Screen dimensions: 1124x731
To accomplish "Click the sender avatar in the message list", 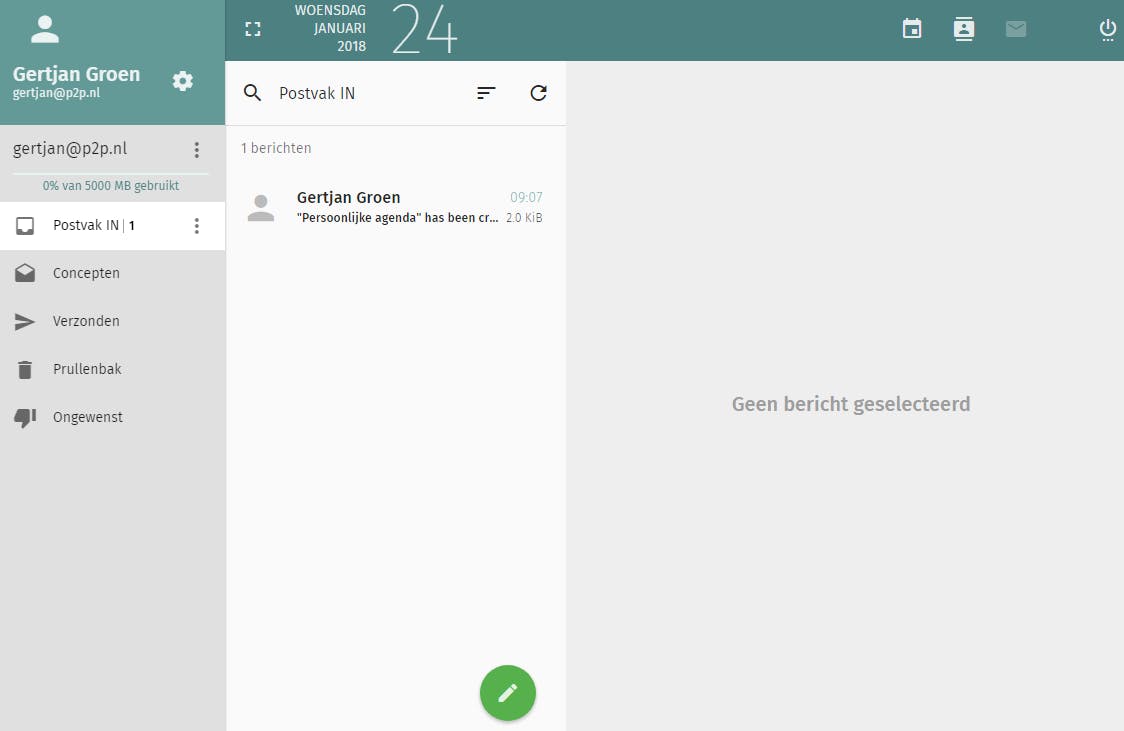I will tap(261, 207).
